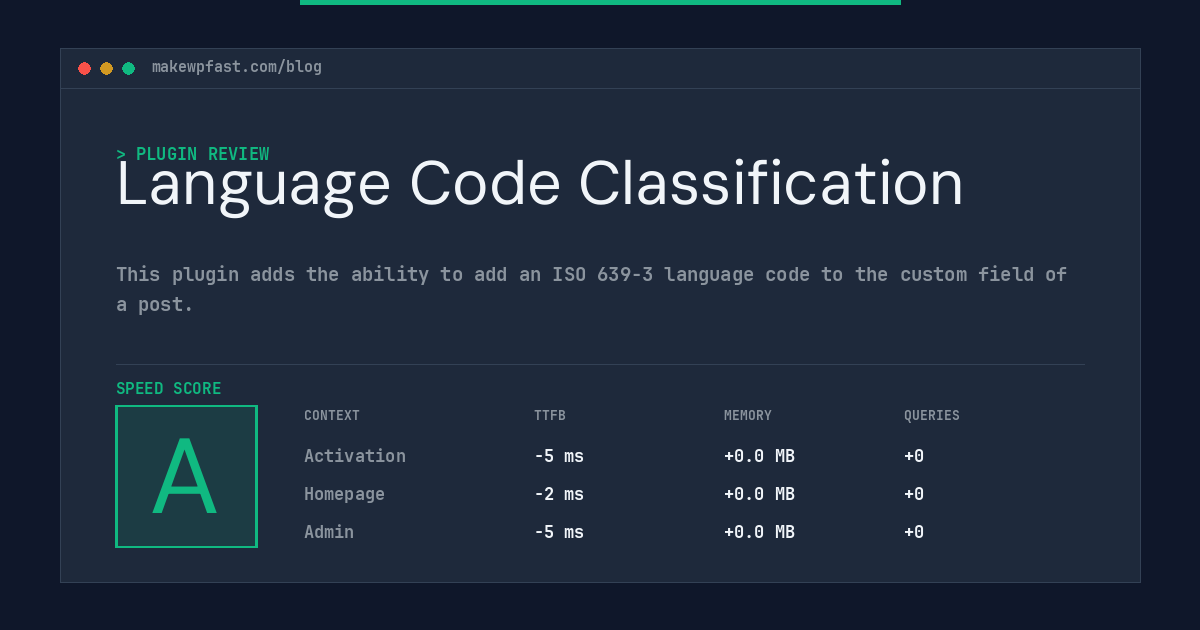Image resolution: width=1200 pixels, height=630 pixels.
Task: Click the makewpfast.com/blog address text
Action: point(237,67)
